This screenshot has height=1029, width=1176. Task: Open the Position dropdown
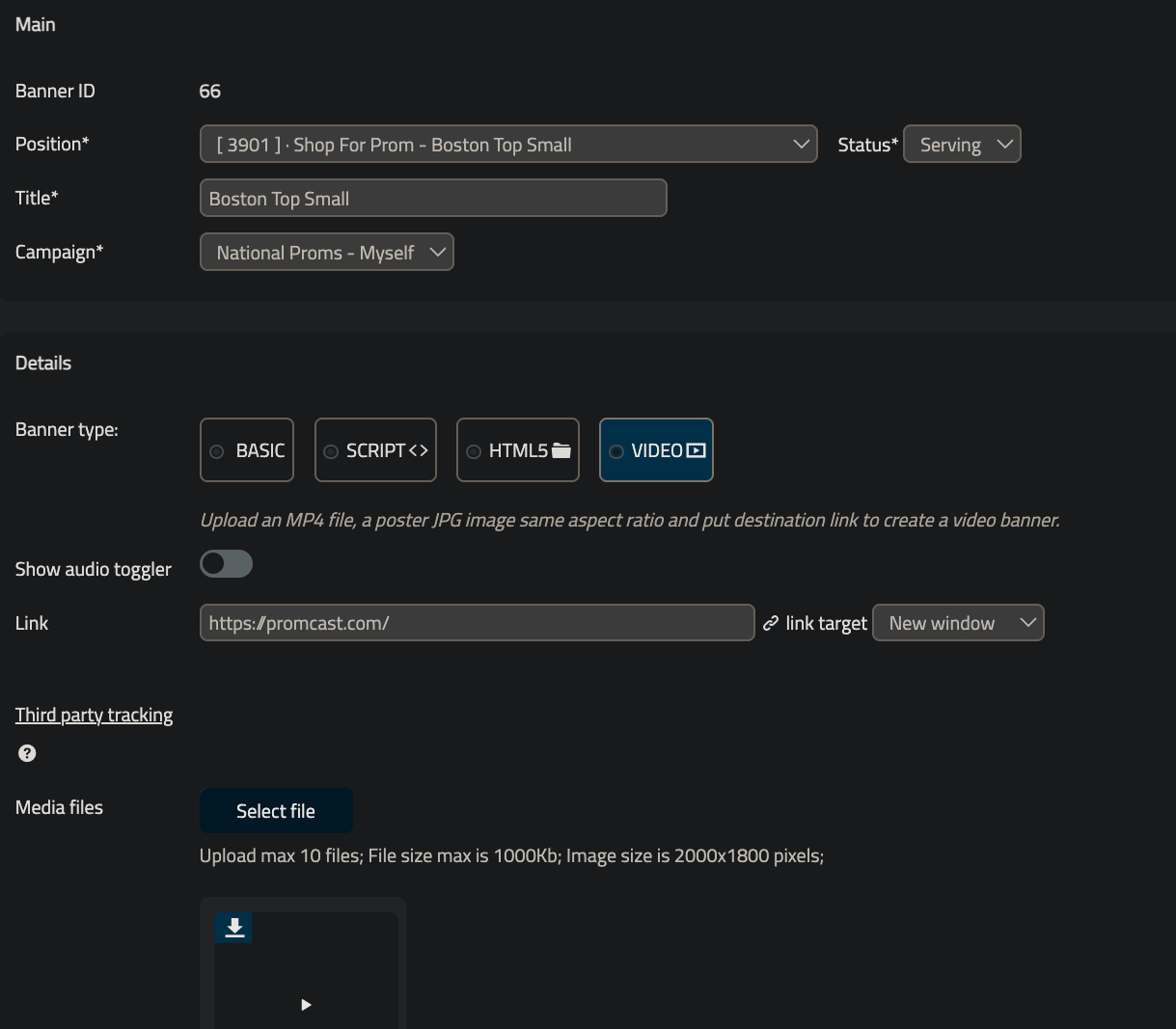click(x=508, y=145)
